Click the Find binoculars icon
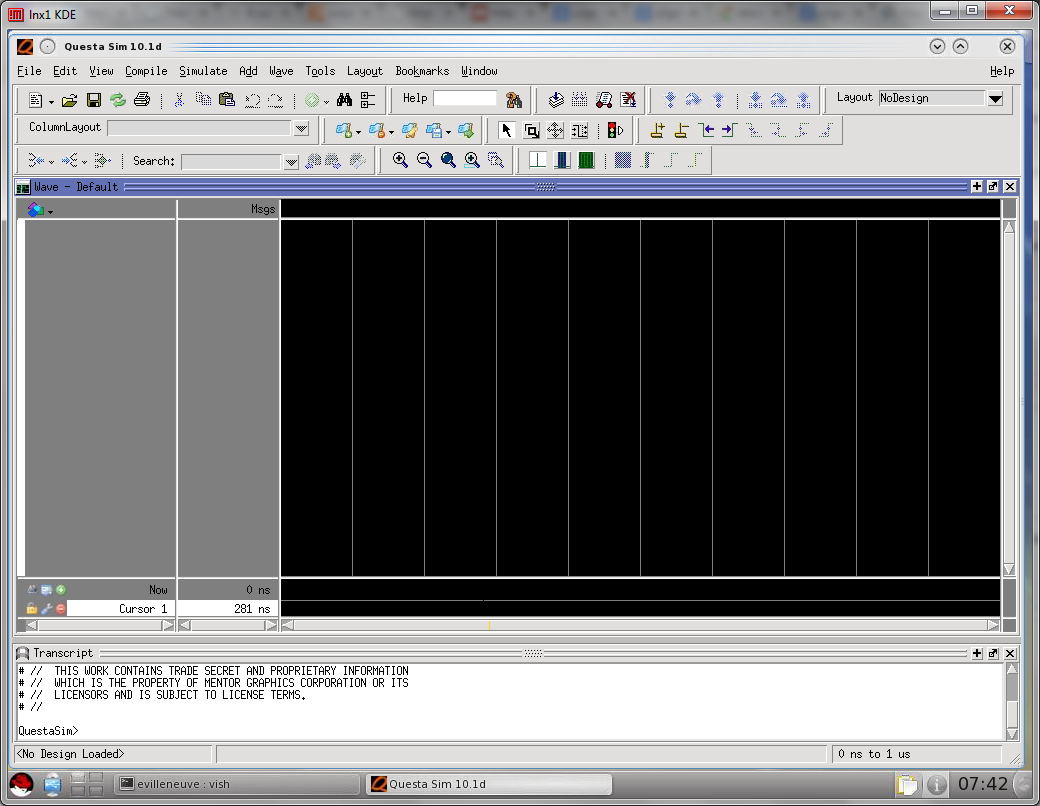 (344, 100)
